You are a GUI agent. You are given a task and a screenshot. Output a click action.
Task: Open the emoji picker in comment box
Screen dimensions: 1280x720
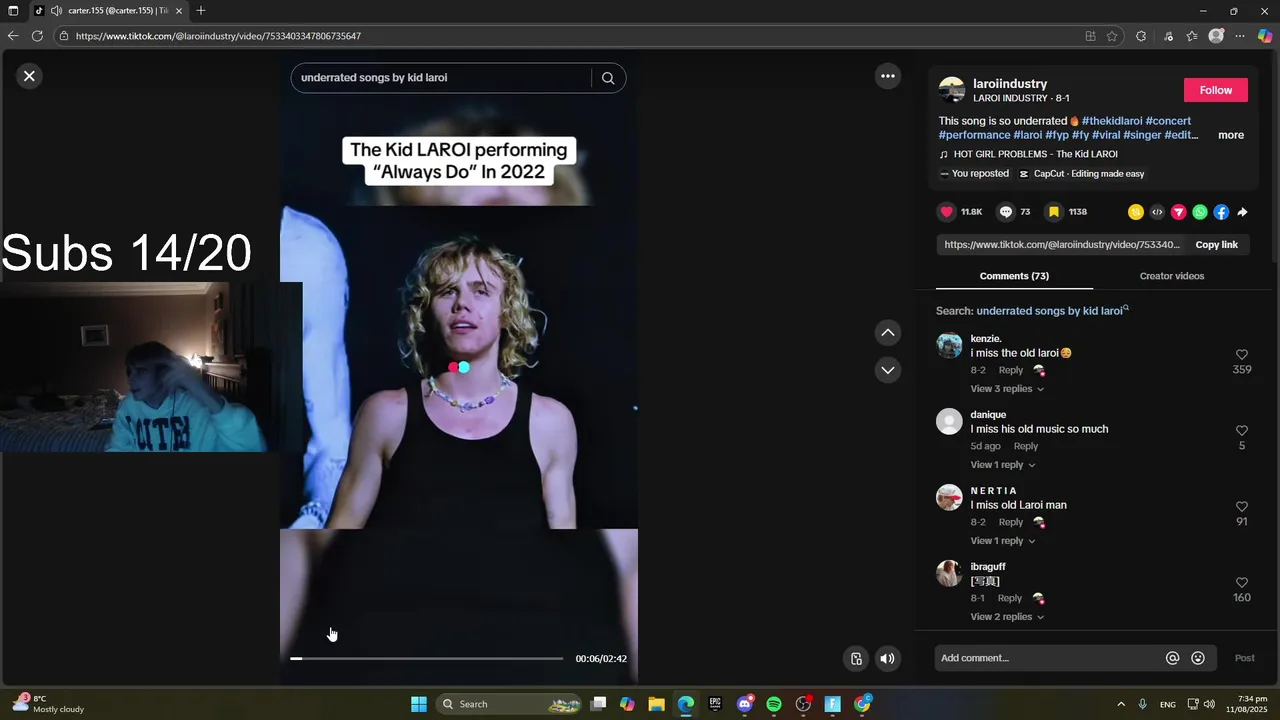tap(1198, 658)
